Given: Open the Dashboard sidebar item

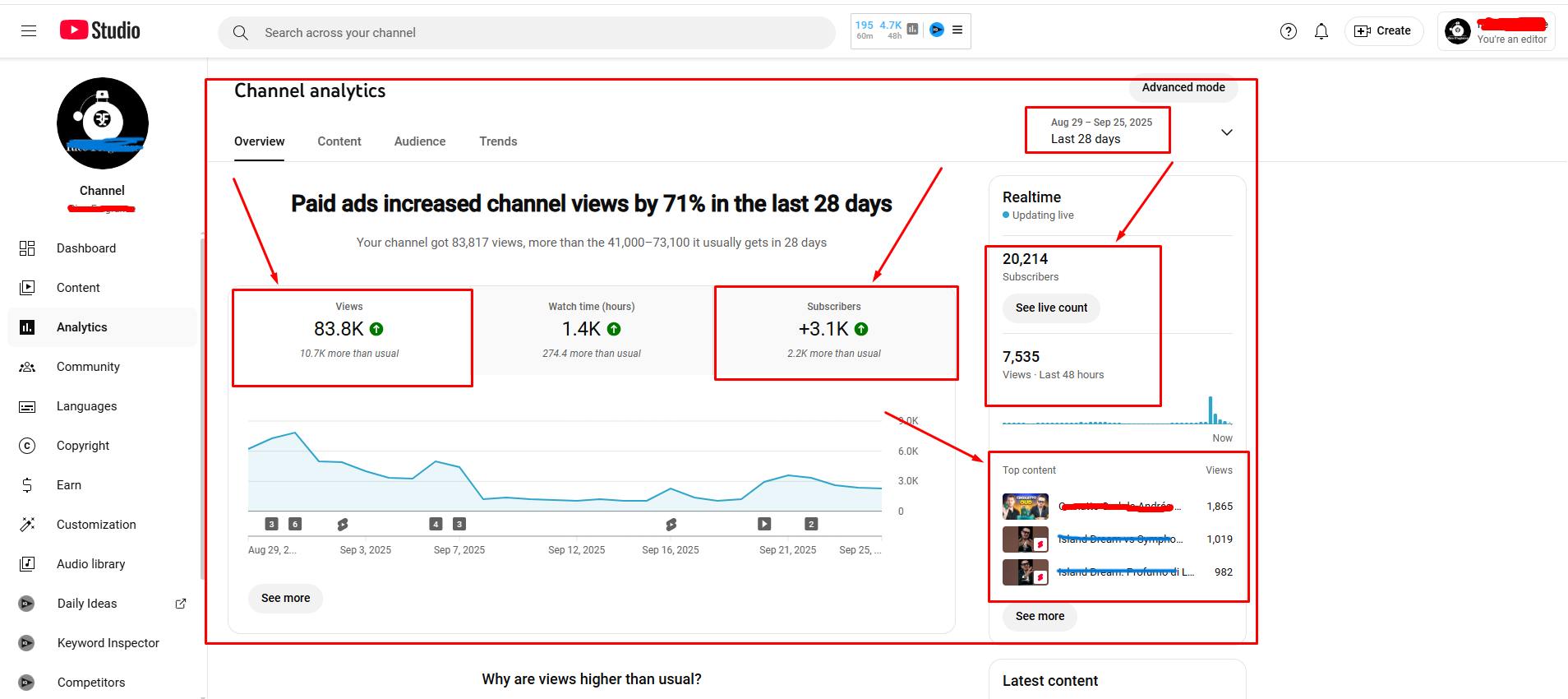Looking at the screenshot, I should click(86, 248).
